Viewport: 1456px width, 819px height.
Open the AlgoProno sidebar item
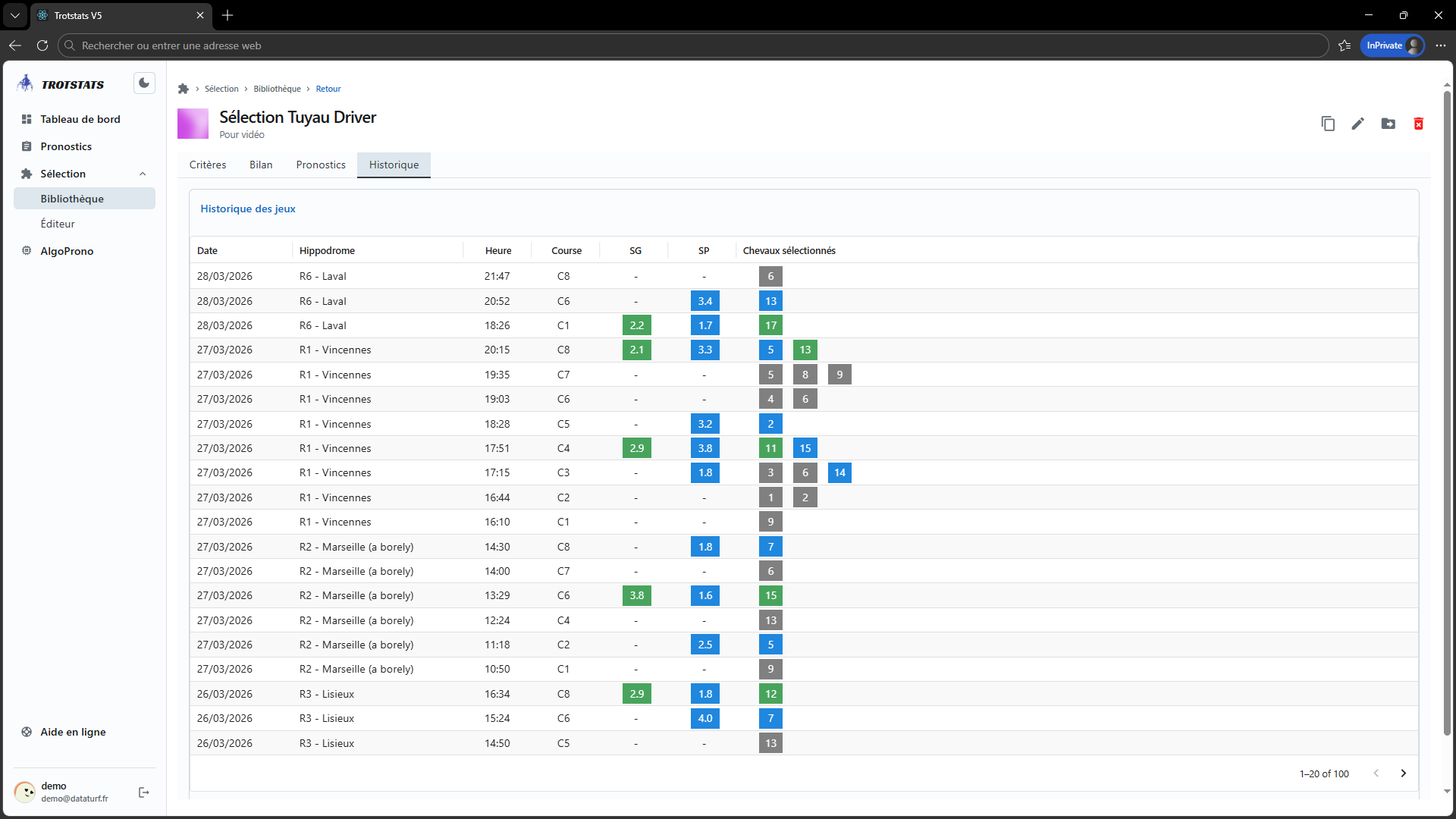click(x=67, y=251)
